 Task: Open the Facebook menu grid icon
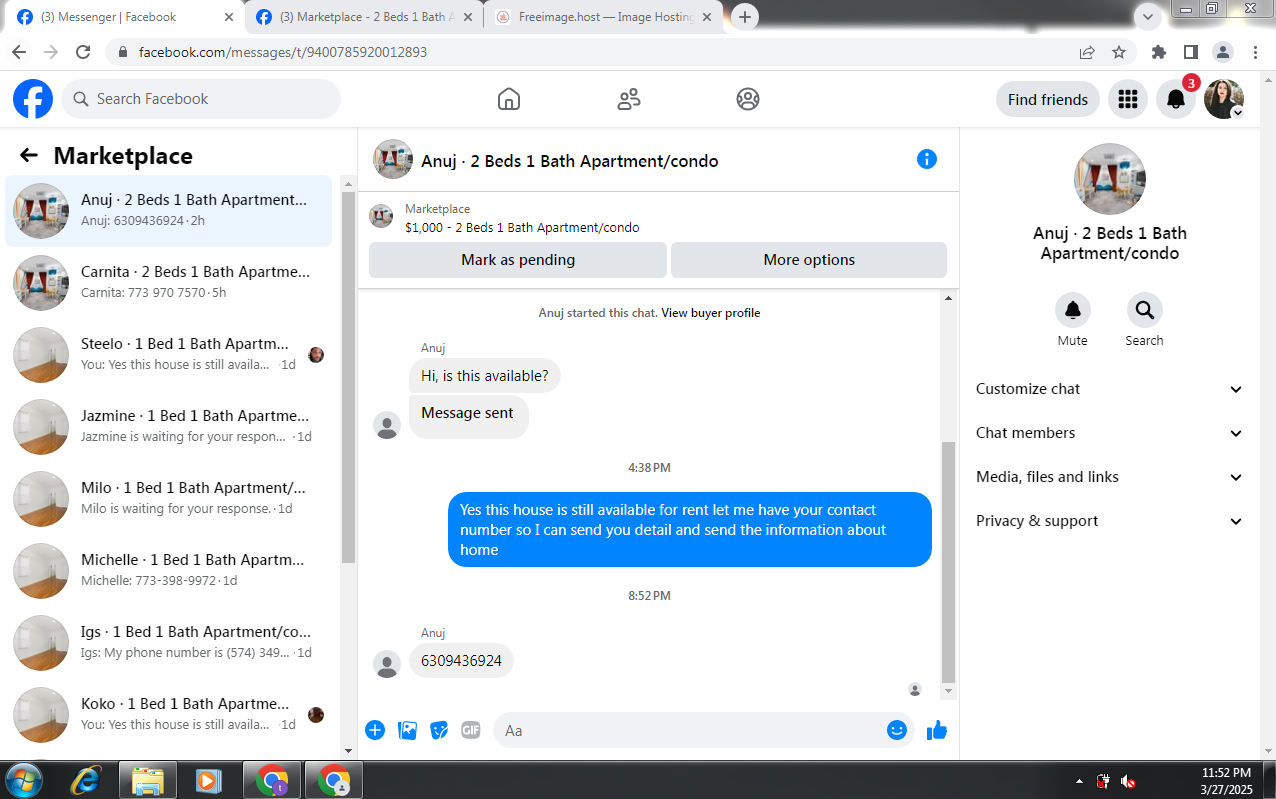click(1128, 99)
